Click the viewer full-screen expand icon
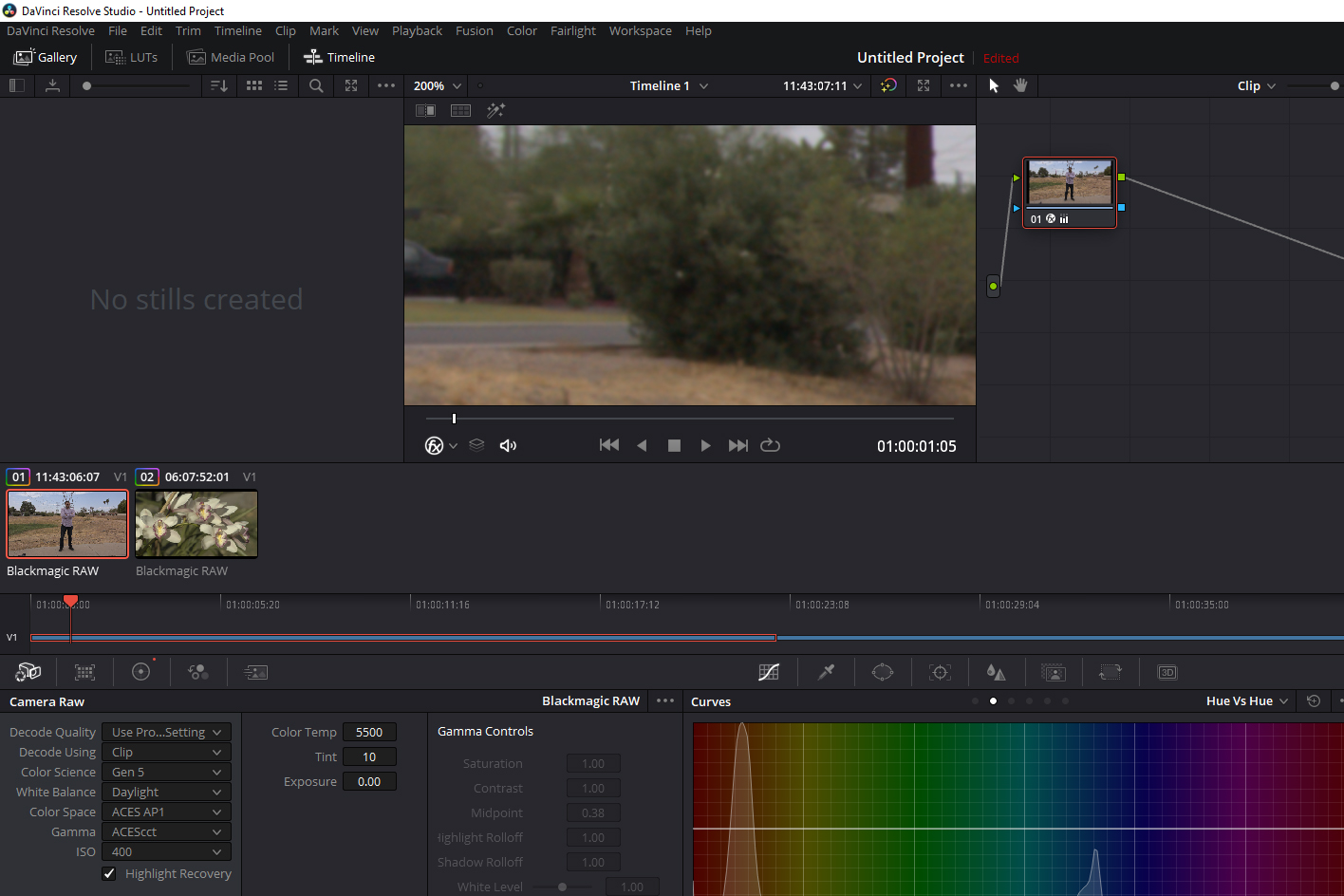The width and height of the screenshot is (1344, 896). pos(924,85)
